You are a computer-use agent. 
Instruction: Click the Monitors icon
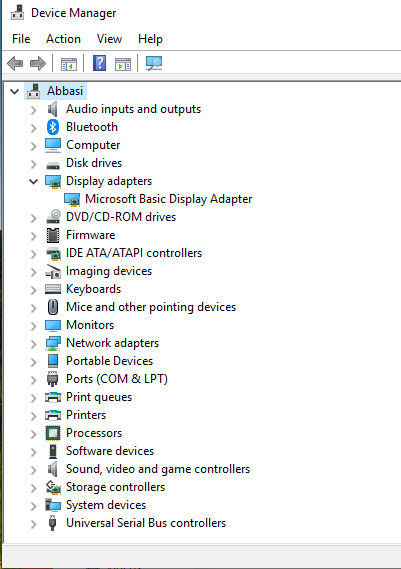53,325
